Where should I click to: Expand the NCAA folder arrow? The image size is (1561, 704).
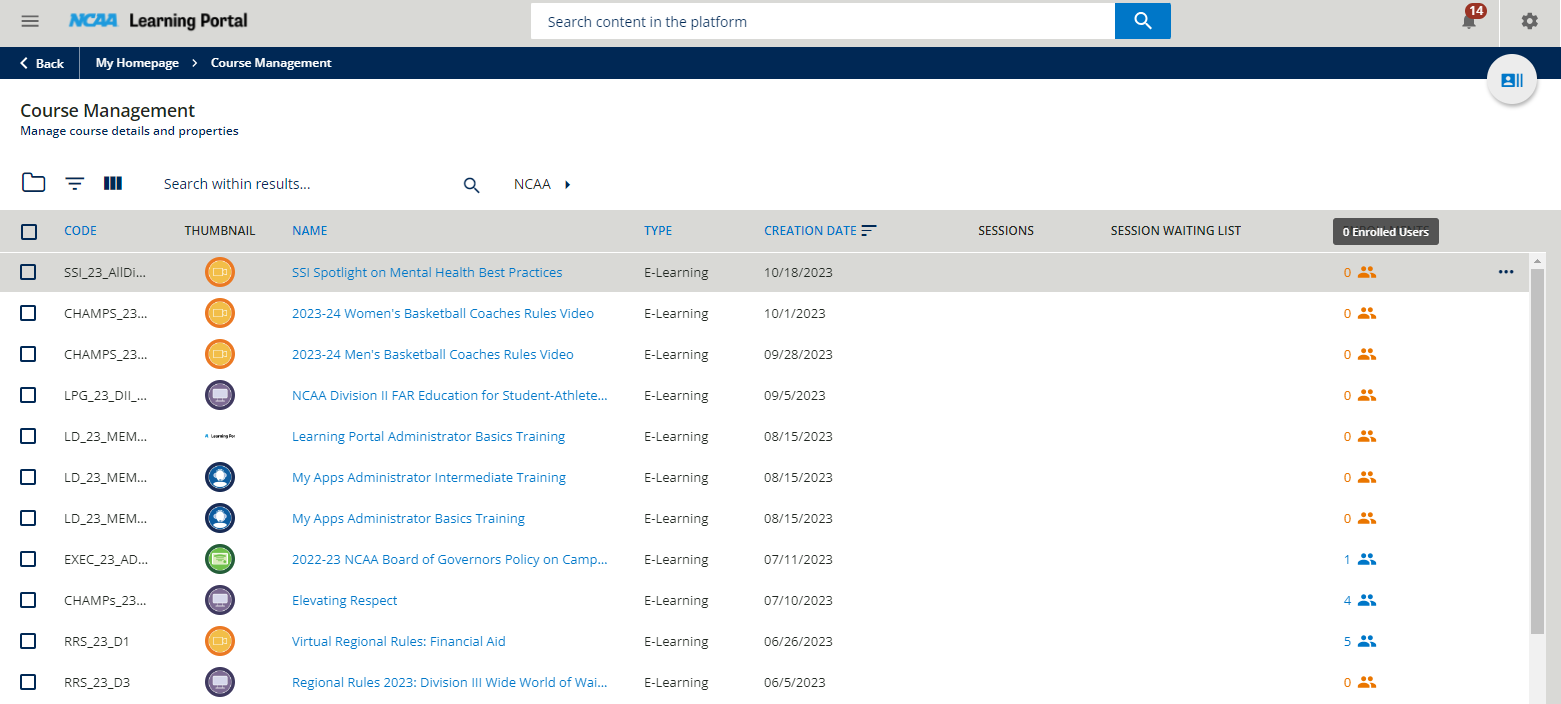[x=567, y=184]
